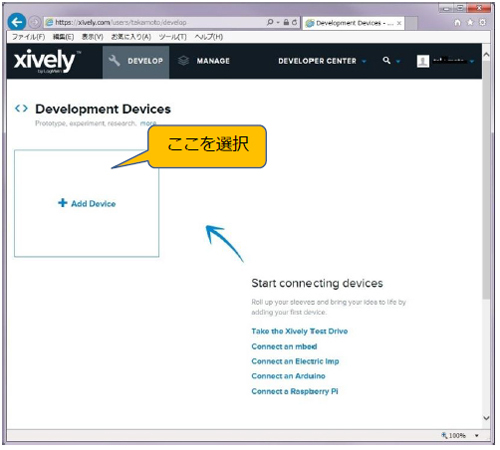The width and height of the screenshot is (500, 450).
Task: Click the favorites star icon
Action: pyautogui.click(x=470, y=22)
